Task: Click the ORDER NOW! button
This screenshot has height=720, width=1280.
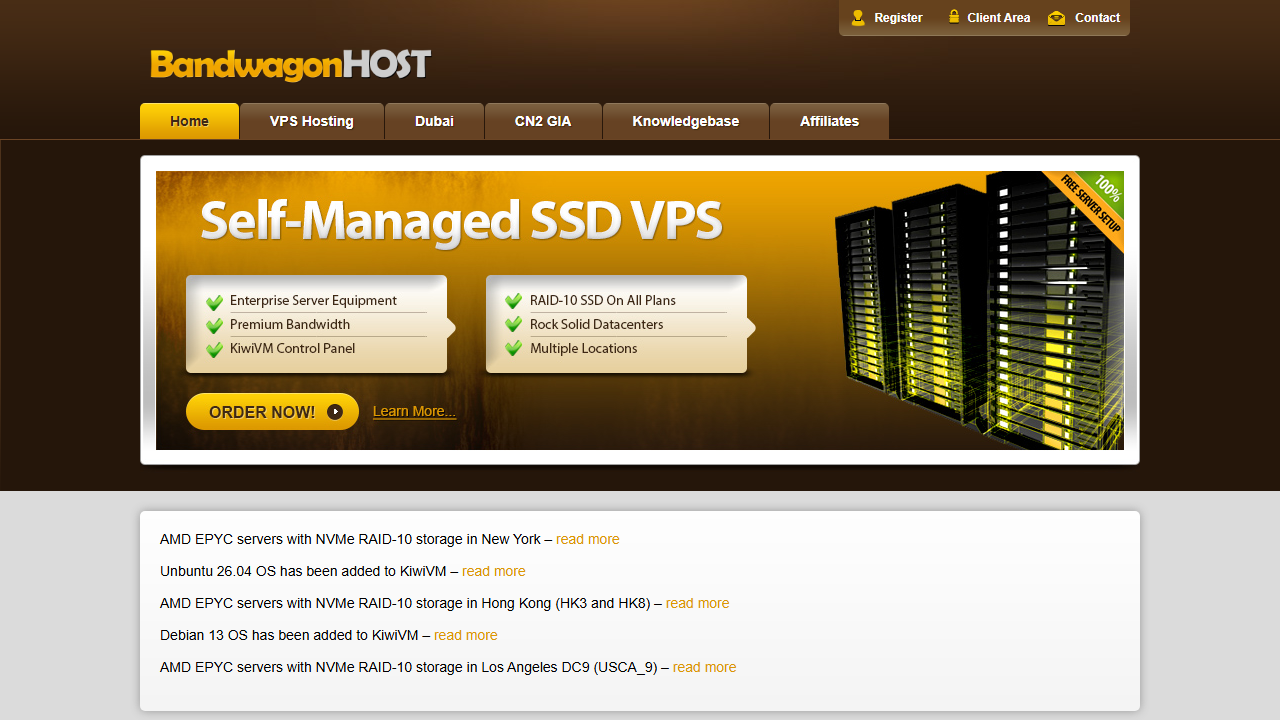Action: point(272,412)
